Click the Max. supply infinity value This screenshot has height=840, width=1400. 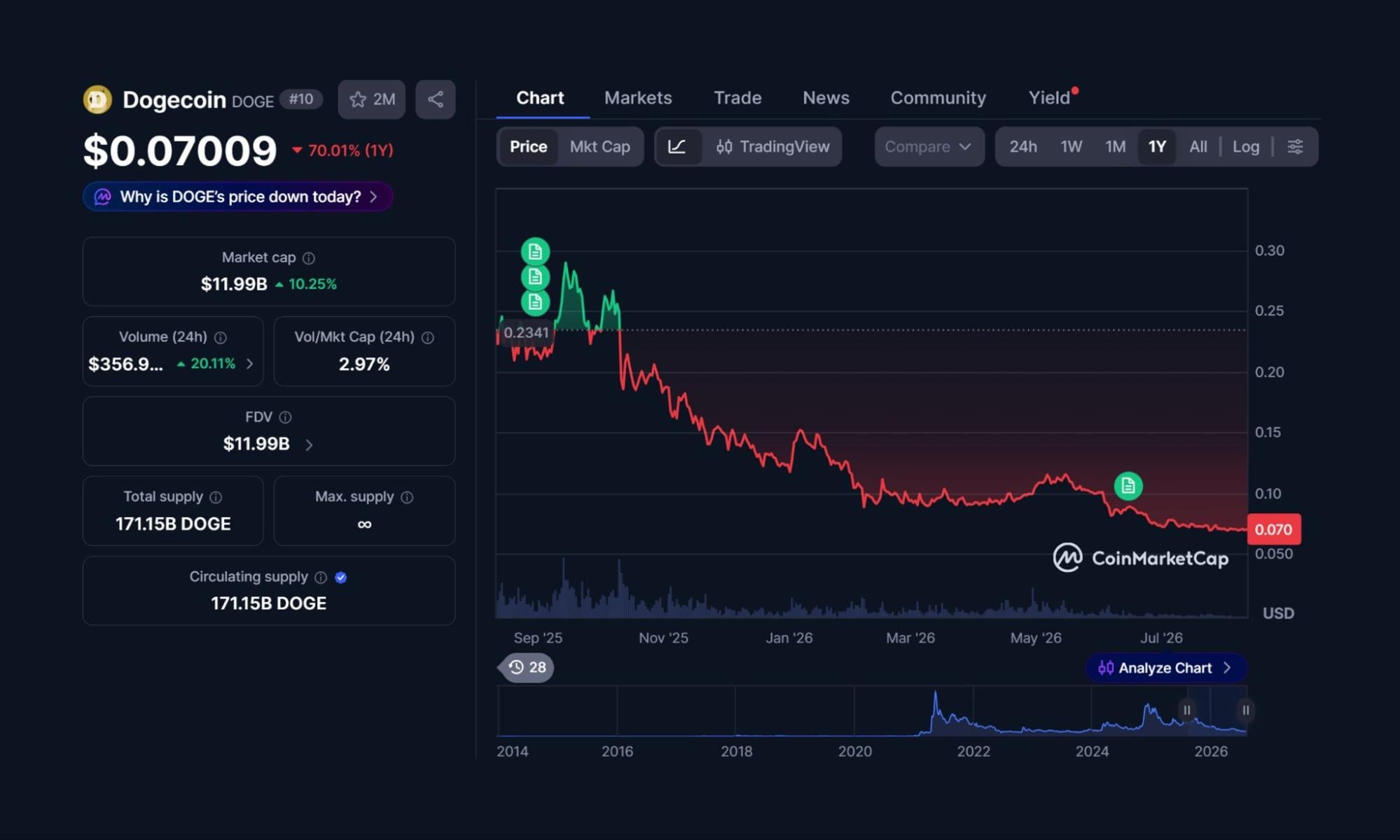point(364,524)
